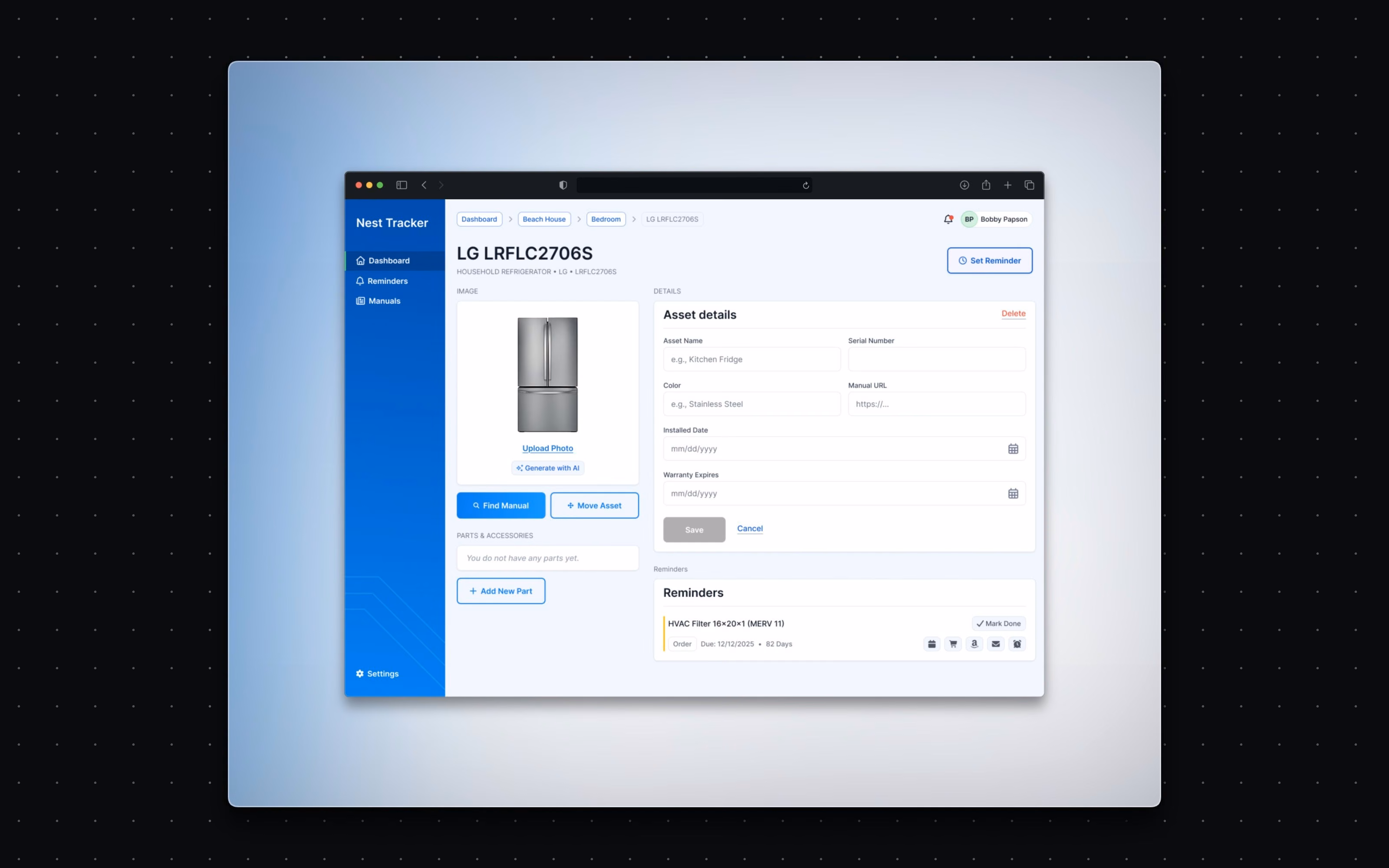The image size is (1389, 868).
Task: Click Find Manual button
Action: tap(501, 506)
